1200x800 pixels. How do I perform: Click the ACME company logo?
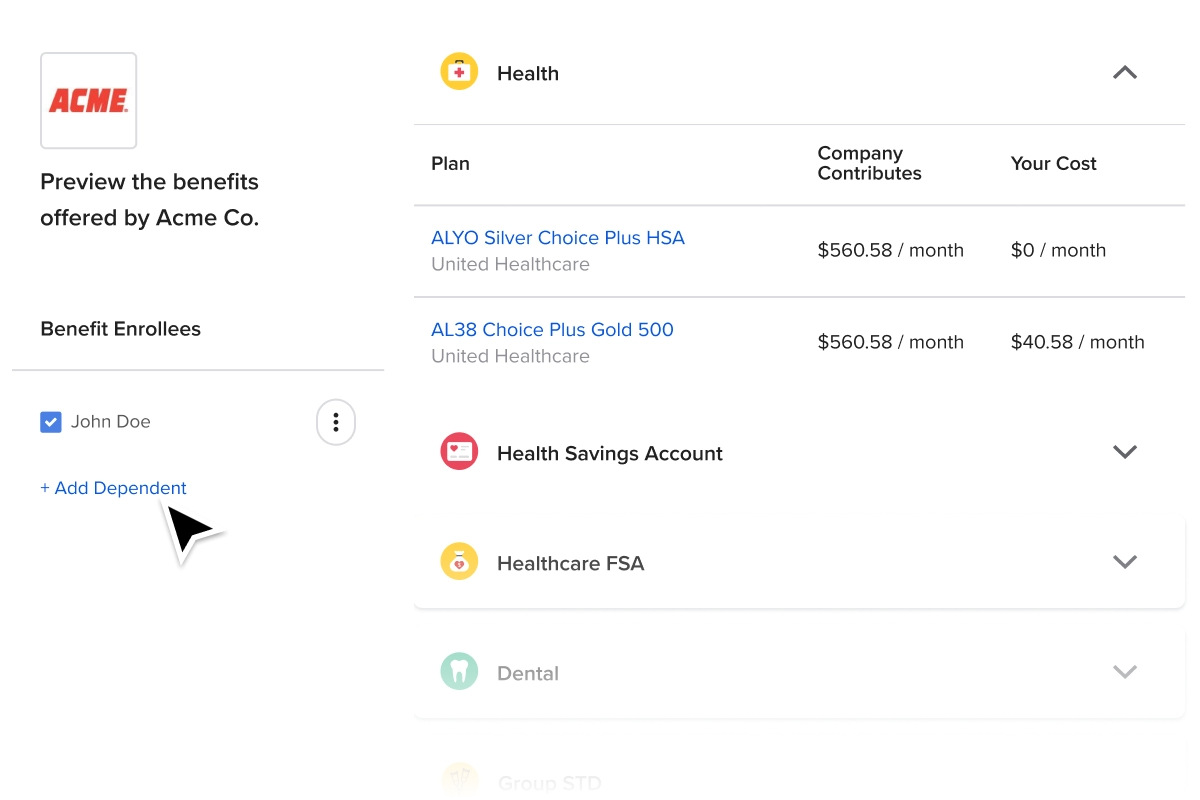point(88,100)
